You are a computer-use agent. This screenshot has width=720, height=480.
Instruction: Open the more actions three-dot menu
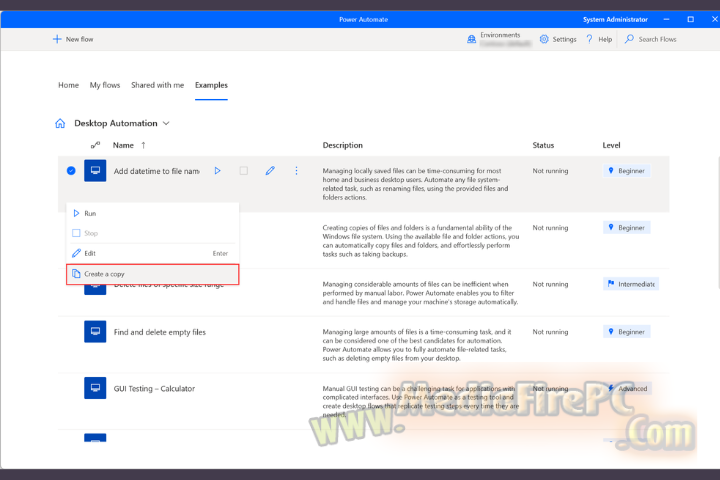click(296, 171)
